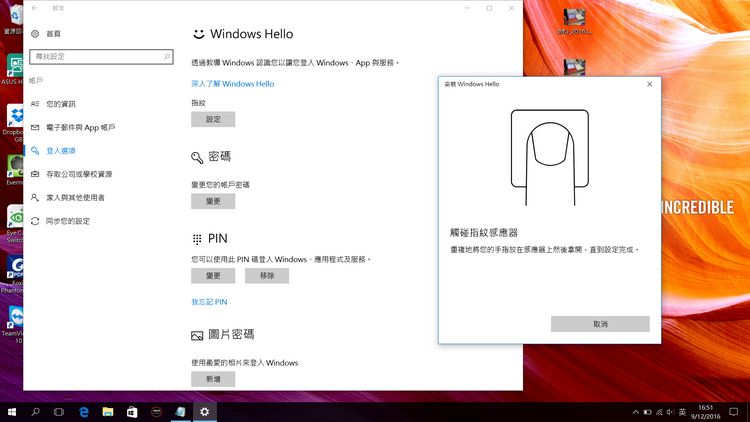Check battery status in tray

click(x=647, y=412)
